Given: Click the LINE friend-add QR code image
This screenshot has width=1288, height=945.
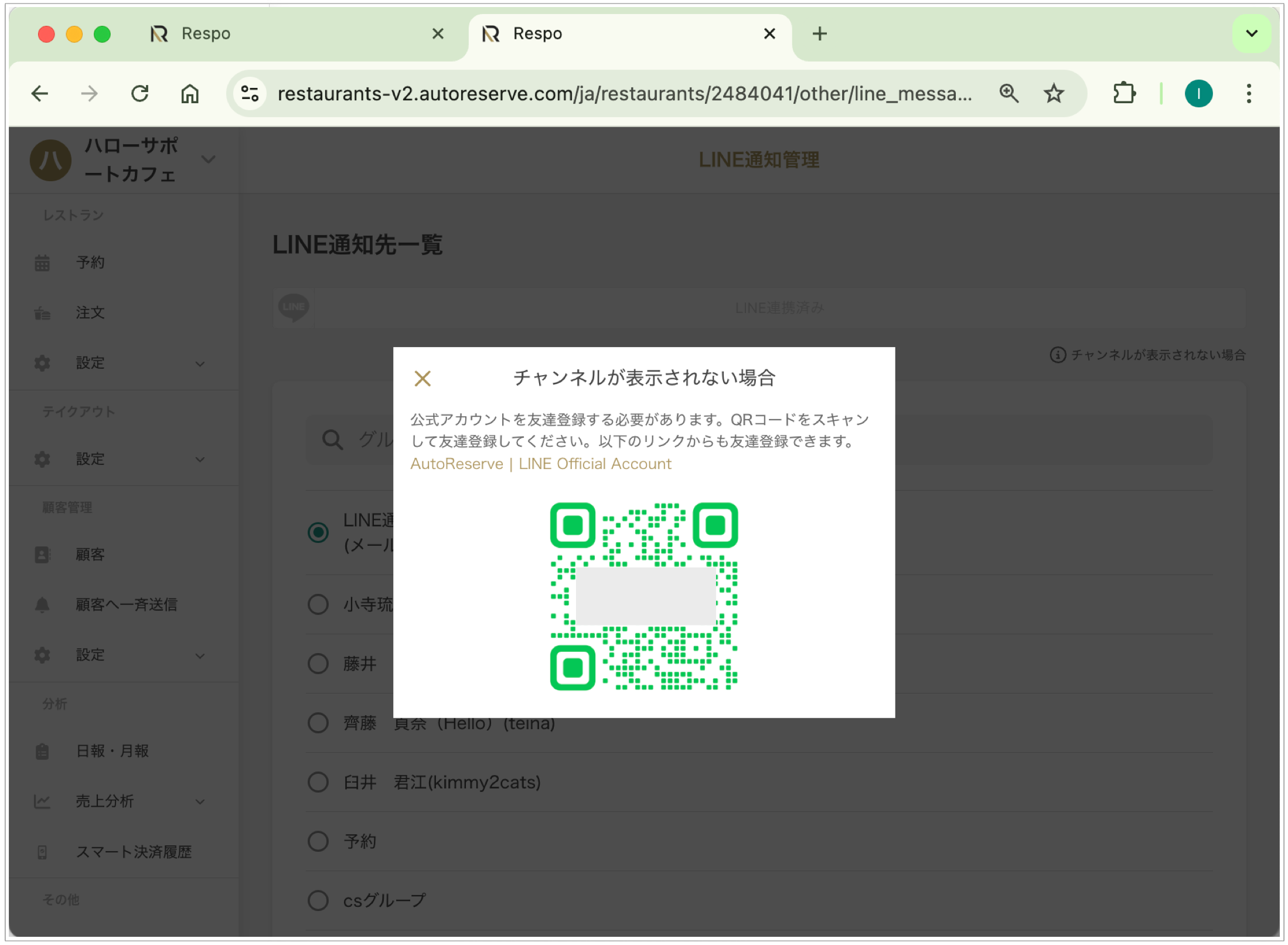Looking at the screenshot, I should (643, 596).
